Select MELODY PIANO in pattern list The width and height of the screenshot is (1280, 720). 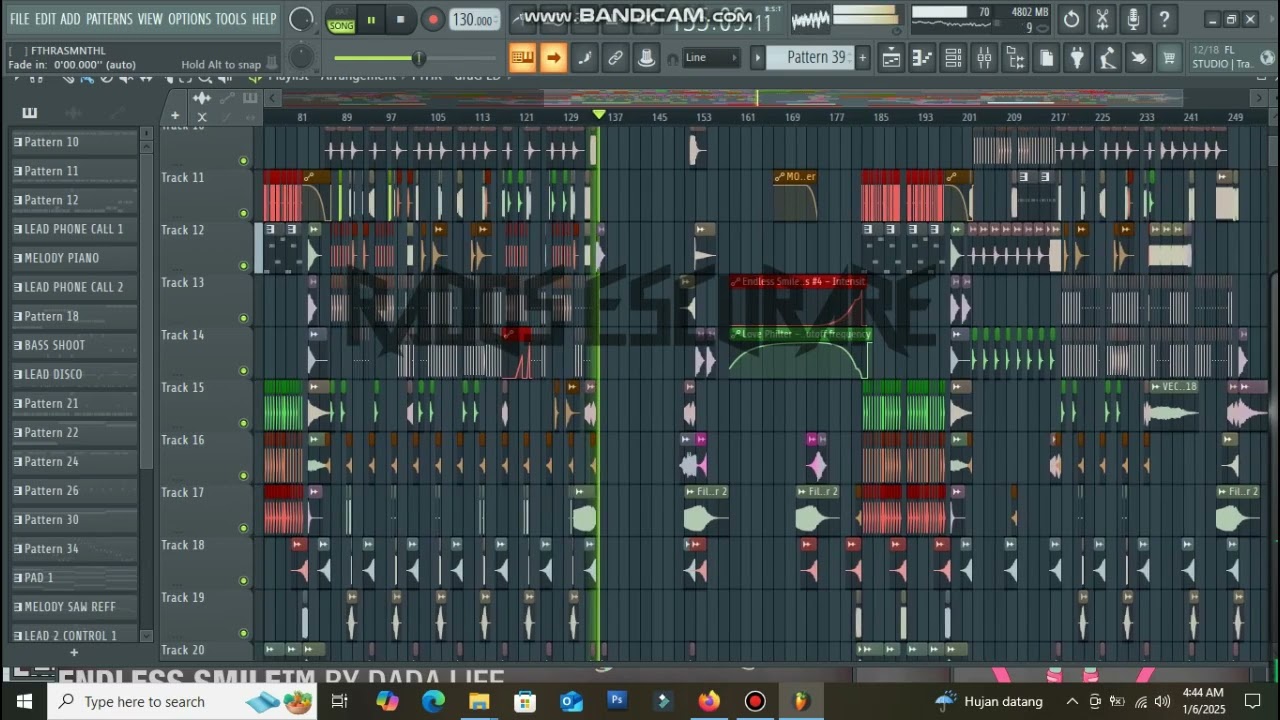click(75, 258)
